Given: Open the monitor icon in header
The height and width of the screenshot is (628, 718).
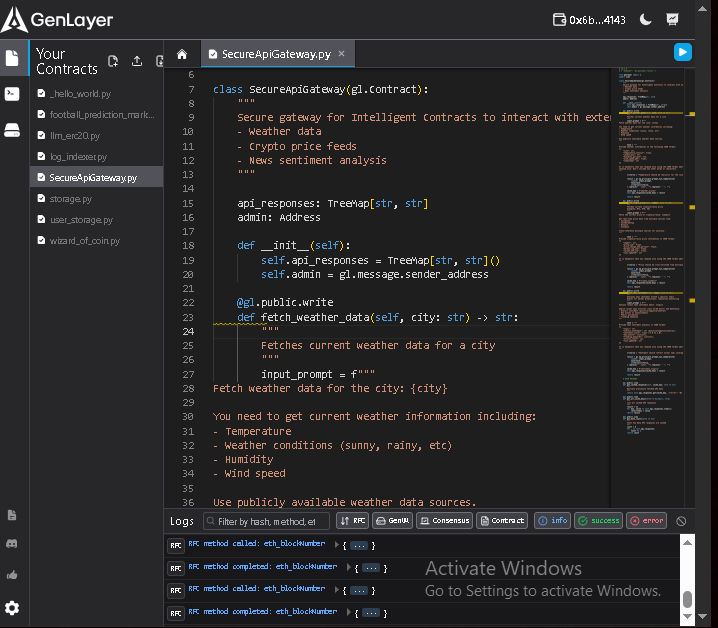Looking at the screenshot, I should click(x=672, y=20).
